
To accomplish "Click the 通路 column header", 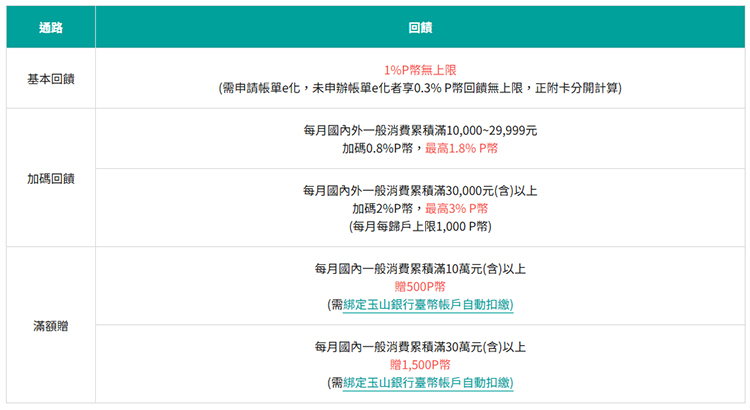I will tap(50, 28).
